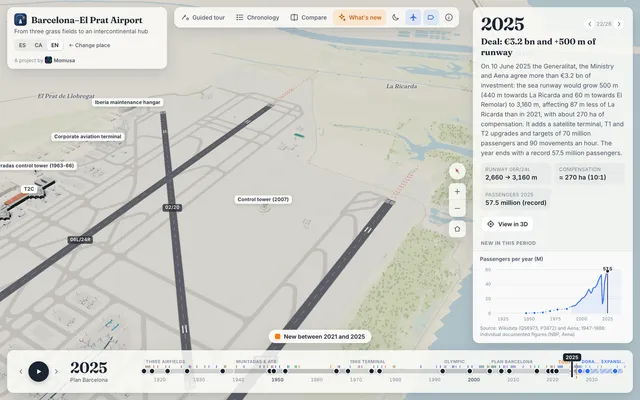640x400 pixels.
Task: Step timeline to previous year
Action: coord(20,371)
